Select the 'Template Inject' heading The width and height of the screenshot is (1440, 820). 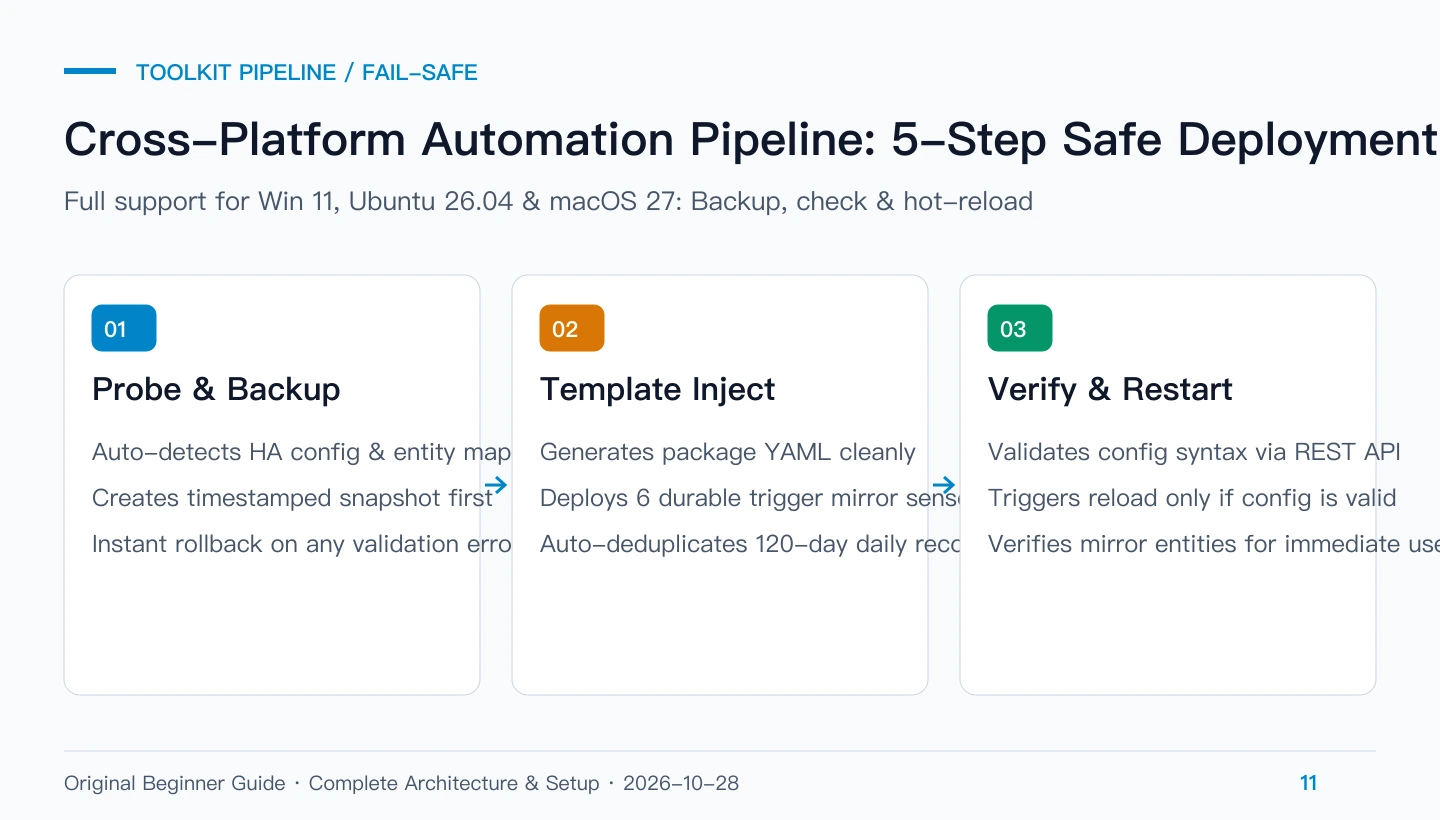click(657, 389)
